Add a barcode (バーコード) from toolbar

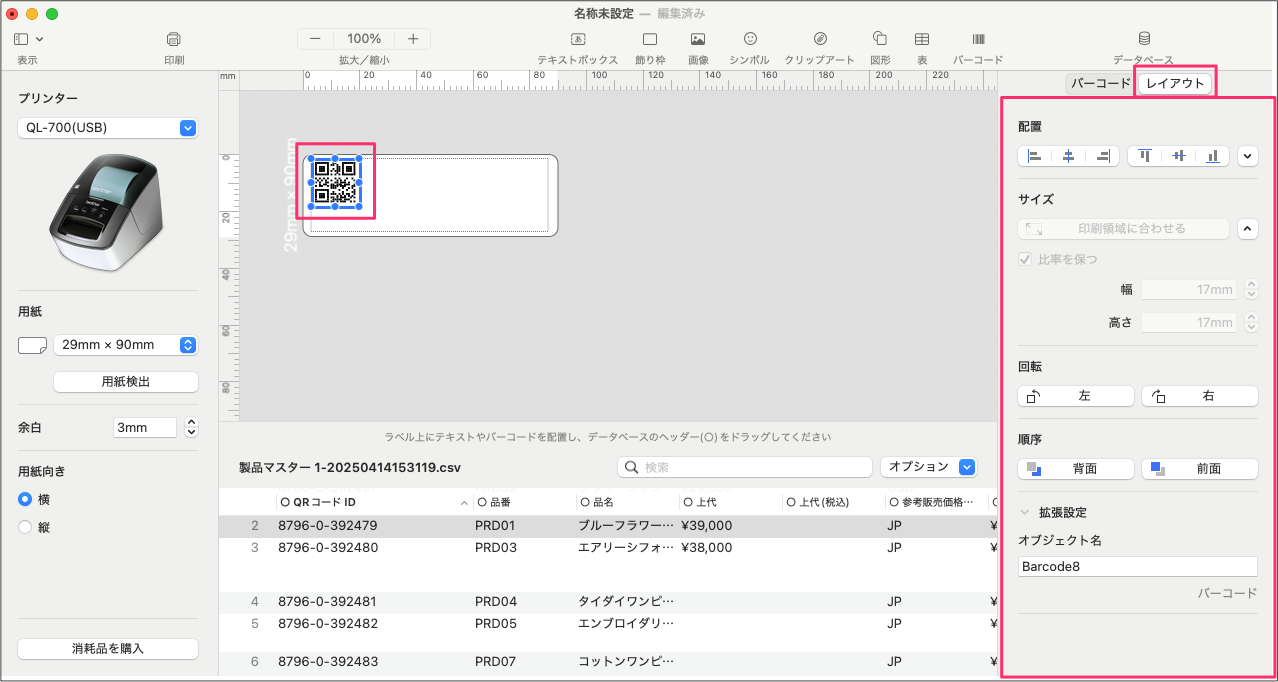978,39
